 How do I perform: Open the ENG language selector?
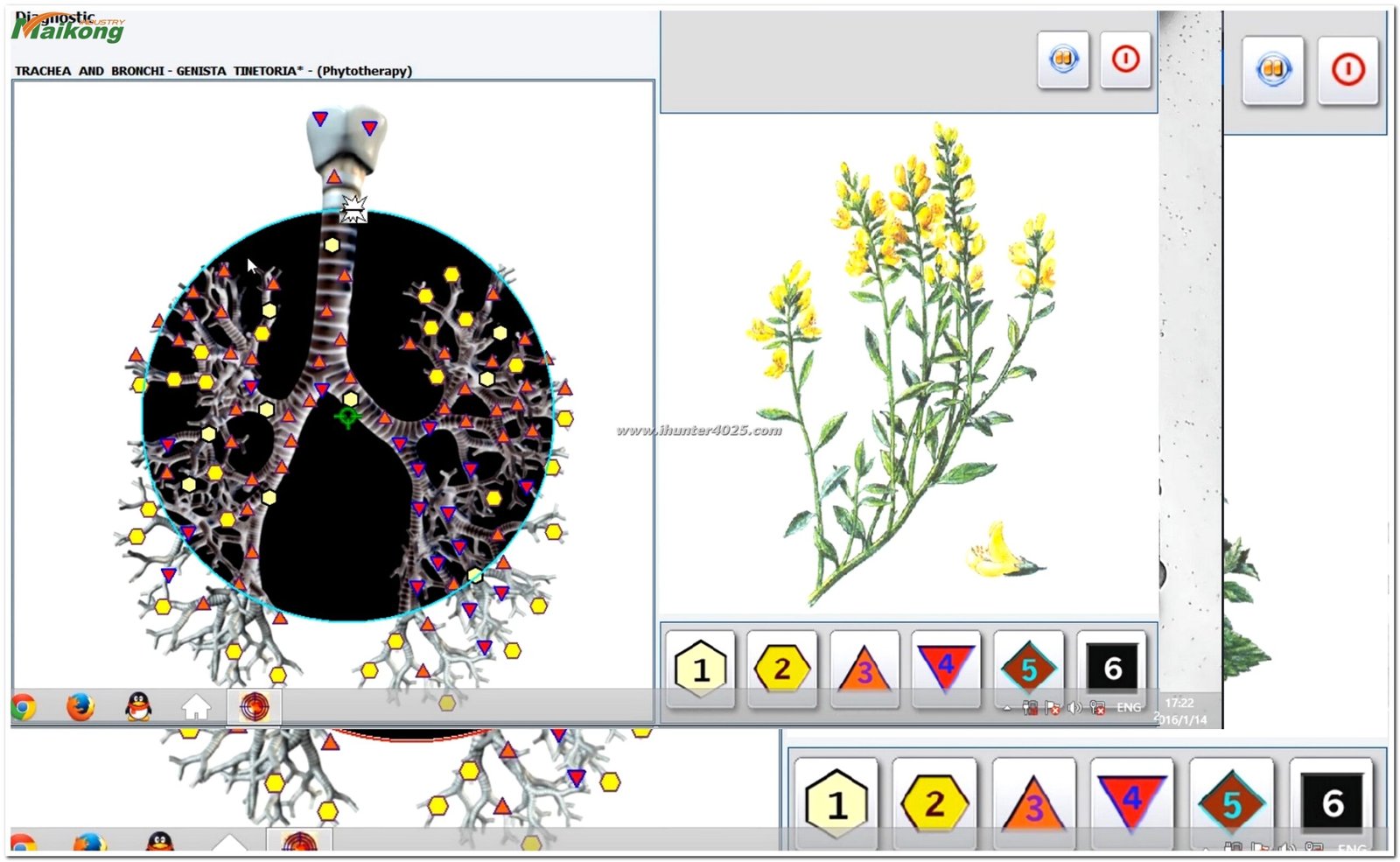(x=1129, y=707)
